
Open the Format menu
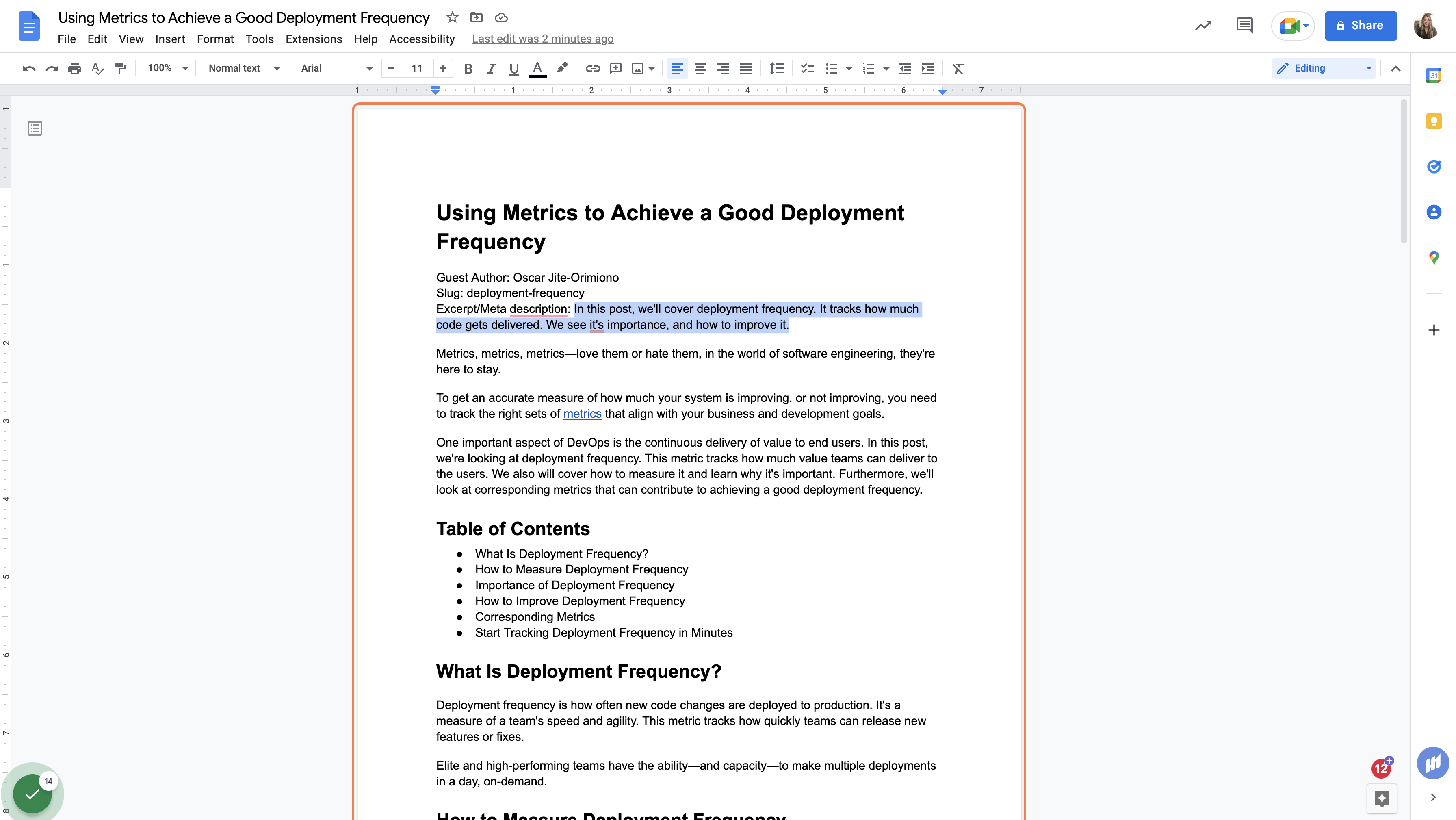(215, 39)
